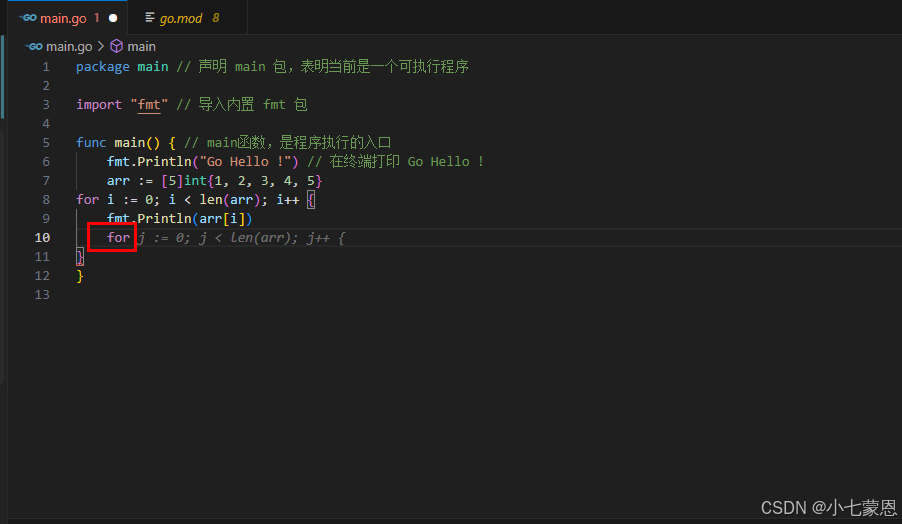Click the closing brace on line 11

tap(80, 257)
